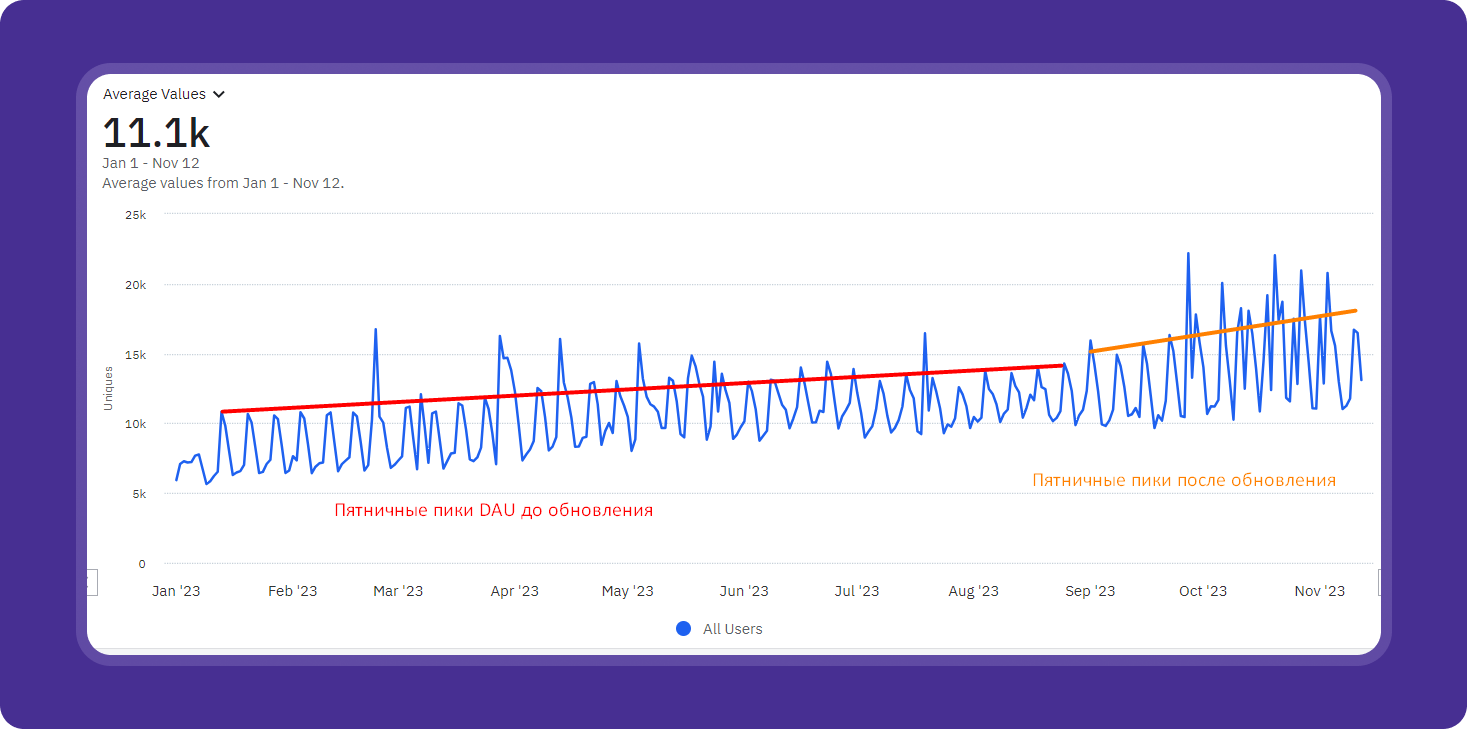The height and width of the screenshot is (729, 1467).
Task: Click the left edge handle beside Jan '23
Action: point(92,582)
